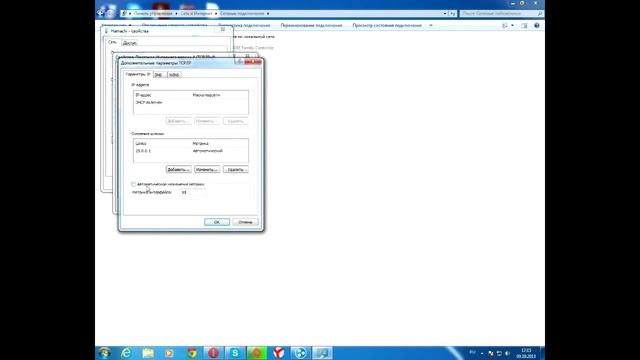Open the Explorer help question-mark icon
This screenshot has height=360, width=640.
coord(537,25)
